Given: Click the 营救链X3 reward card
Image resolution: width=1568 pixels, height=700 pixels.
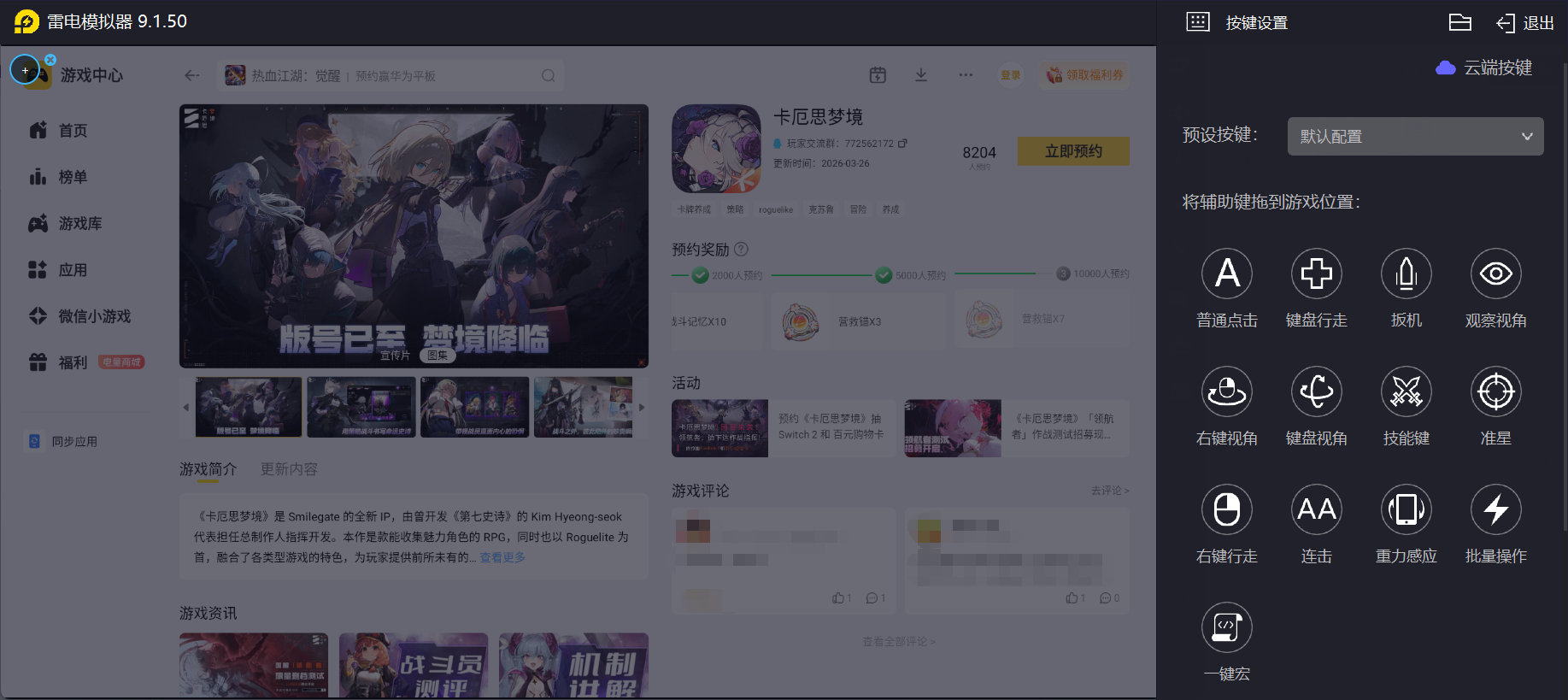Looking at the screenshot, I should [x=858, y=321].
